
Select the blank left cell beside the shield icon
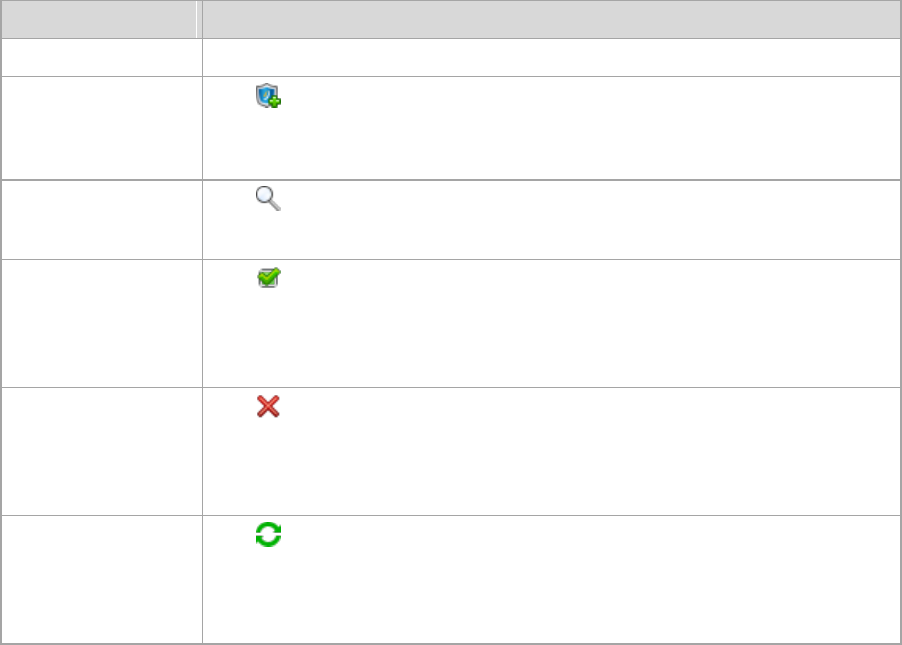pyautogui.click(x=100, y=128)
